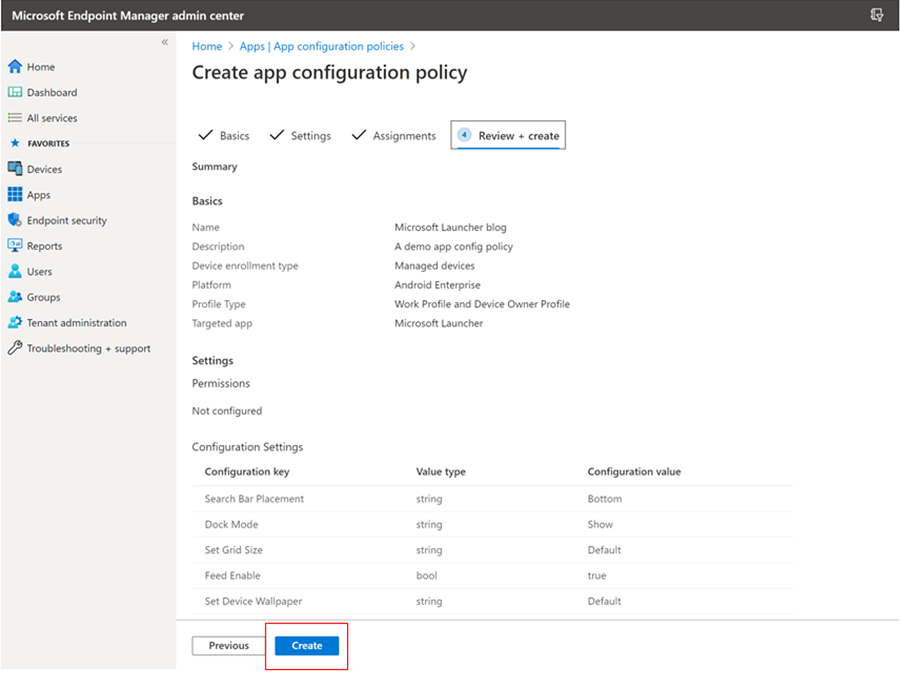
Task: Click the Show value for Dock Mode
Action: 600,524
